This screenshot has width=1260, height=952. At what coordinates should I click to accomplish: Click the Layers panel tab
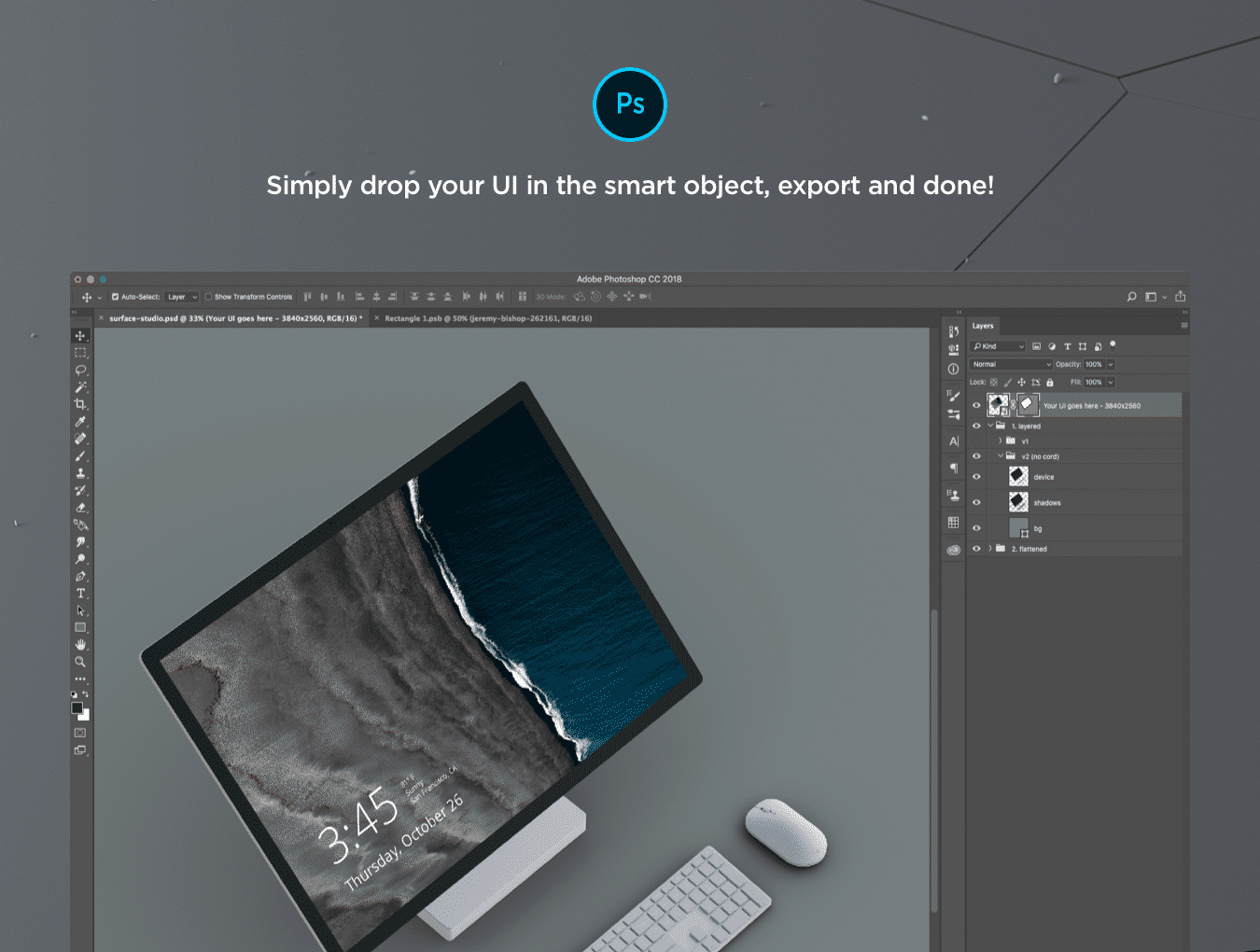click(983, 326)
